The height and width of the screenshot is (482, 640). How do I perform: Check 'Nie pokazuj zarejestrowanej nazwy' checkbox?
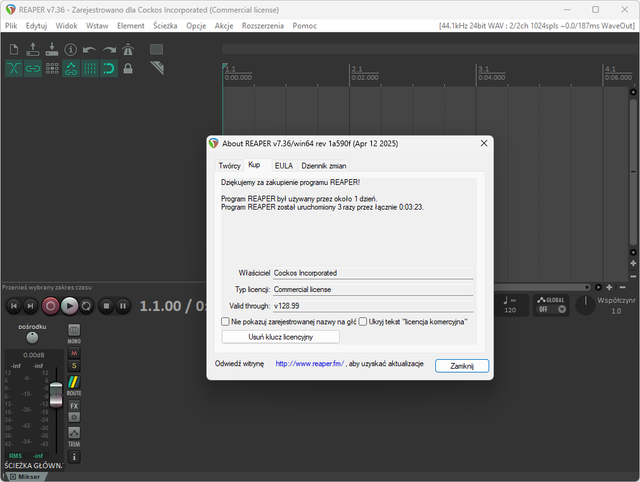225,322
